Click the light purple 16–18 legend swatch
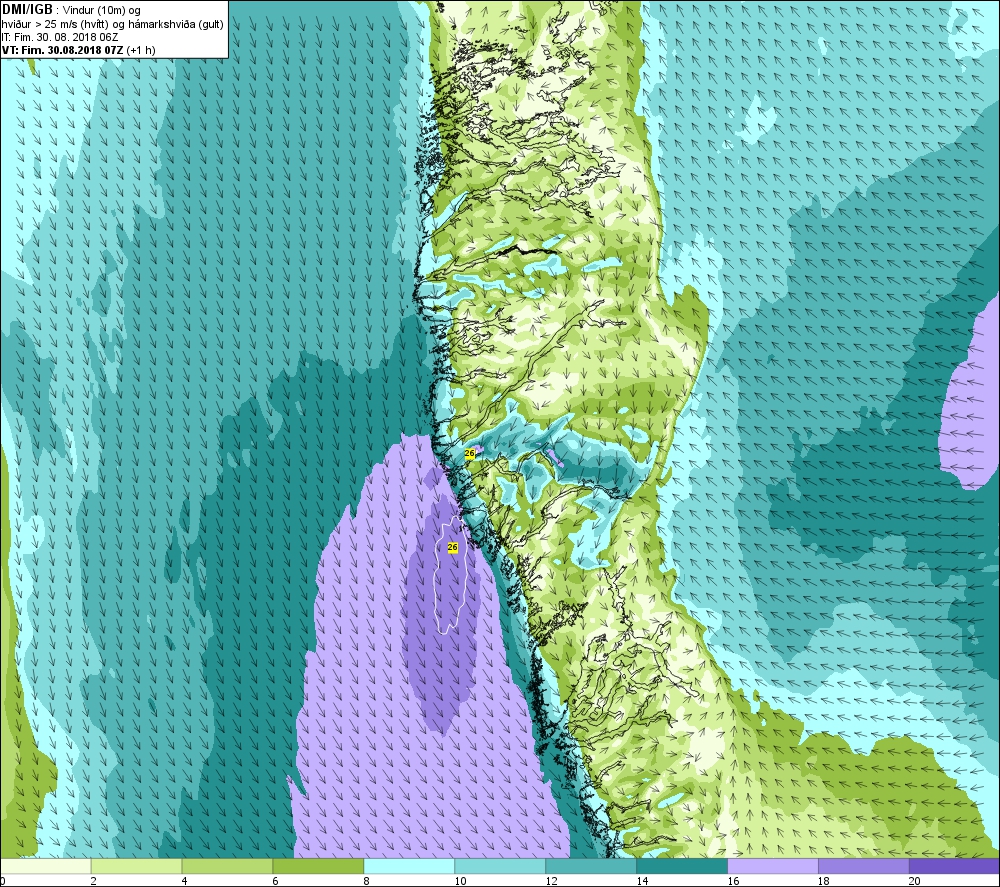 pyautogui.click(x=772, y=866)
